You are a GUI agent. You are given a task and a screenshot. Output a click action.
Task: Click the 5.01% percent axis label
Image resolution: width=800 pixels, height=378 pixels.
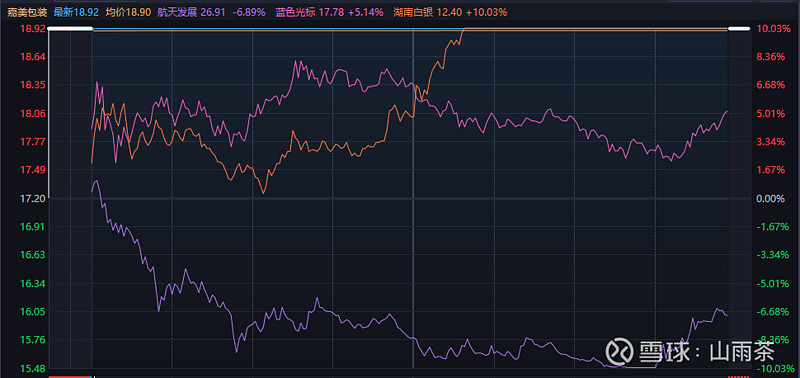[770, 113]
